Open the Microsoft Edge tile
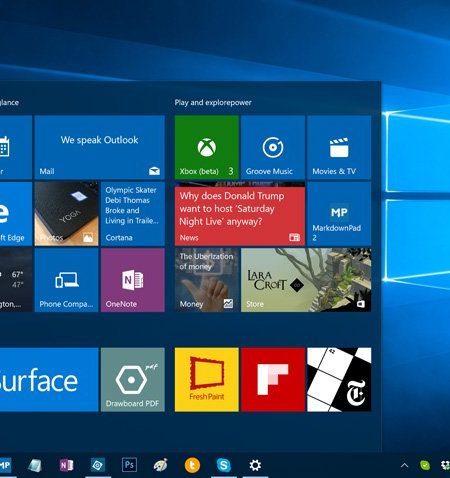The height and width of the screenshot is (478, 450). point(16,214)
